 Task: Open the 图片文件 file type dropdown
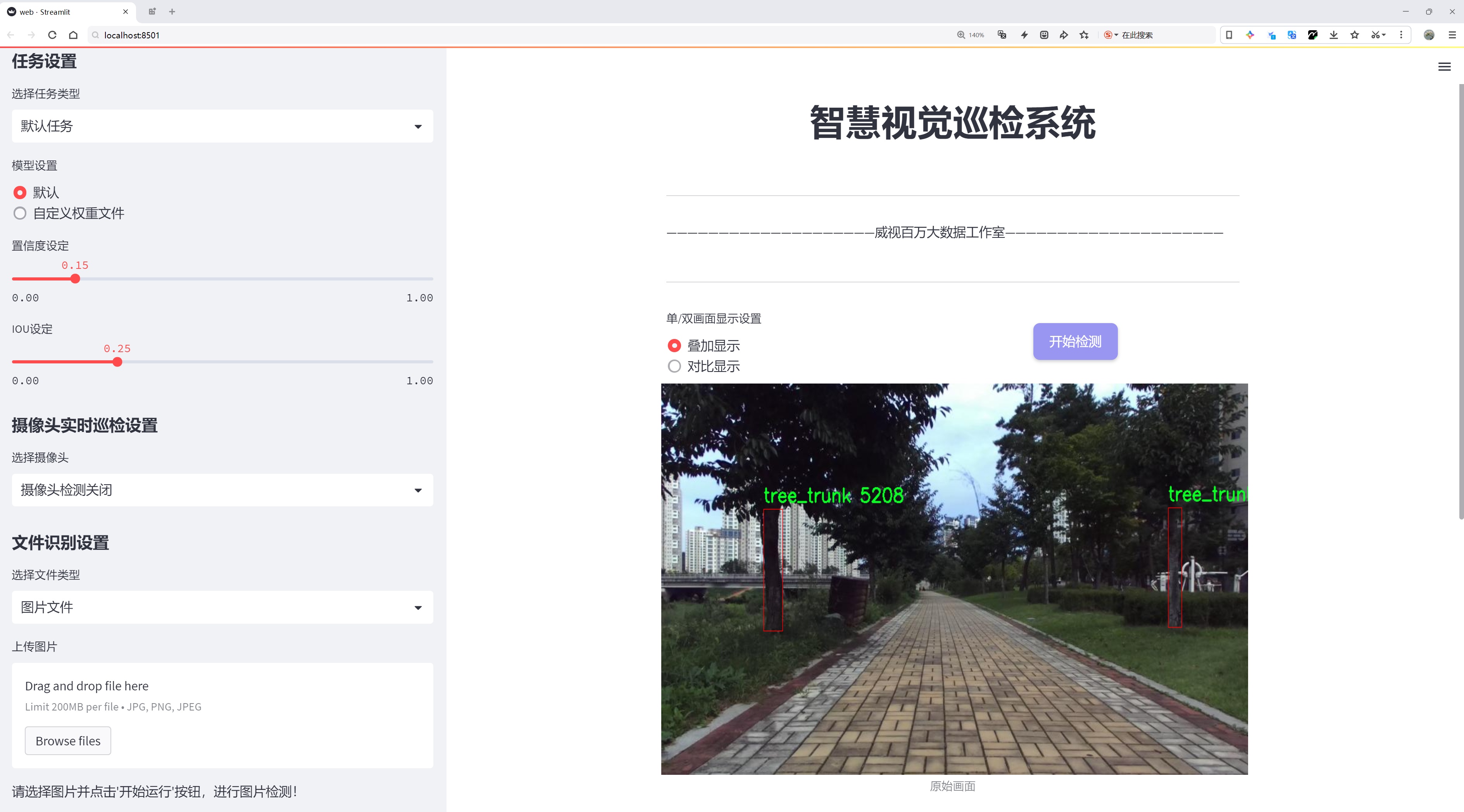click(x=222, y=607)
